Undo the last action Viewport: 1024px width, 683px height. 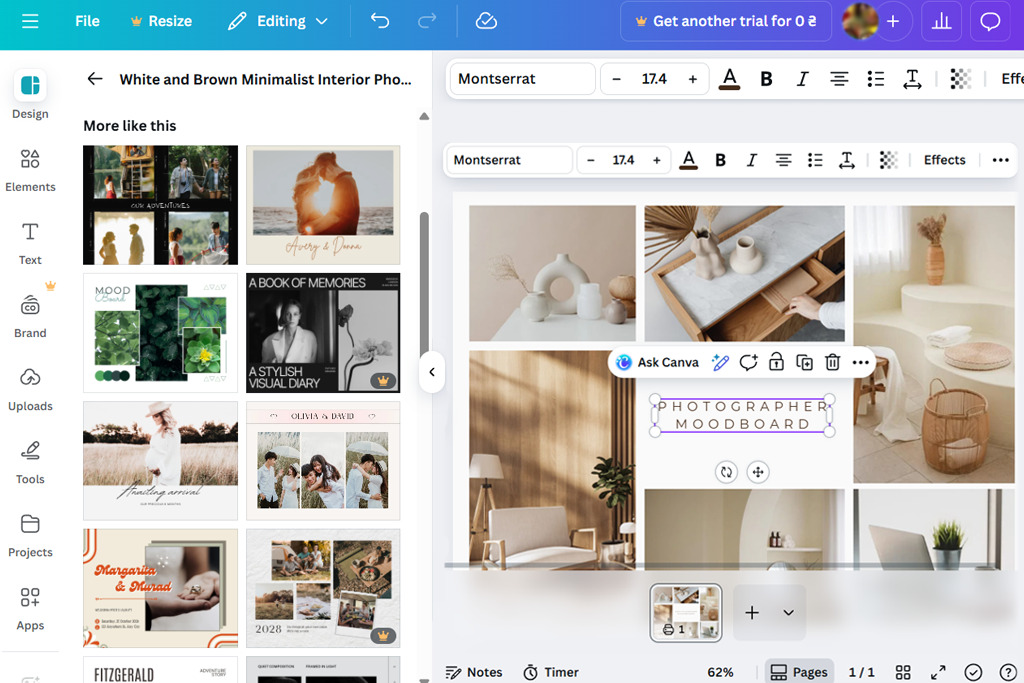coord(379,21)
